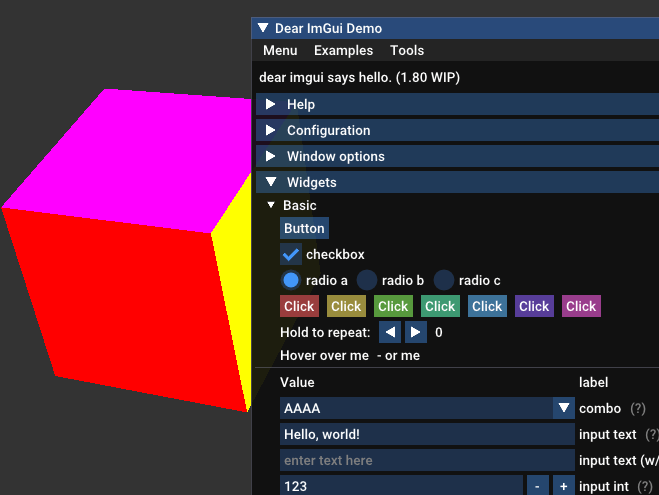The width and height of the screenshot is (659, 495).
Task: Focus the input int field showing 123
Action: point(401,485)
